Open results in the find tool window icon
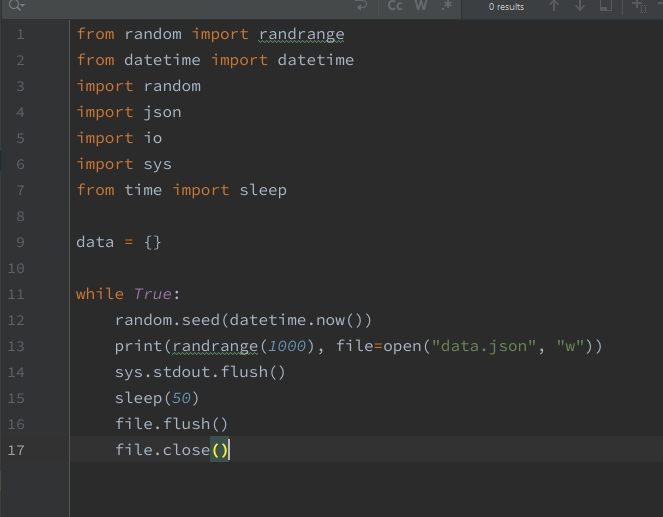 606,6
